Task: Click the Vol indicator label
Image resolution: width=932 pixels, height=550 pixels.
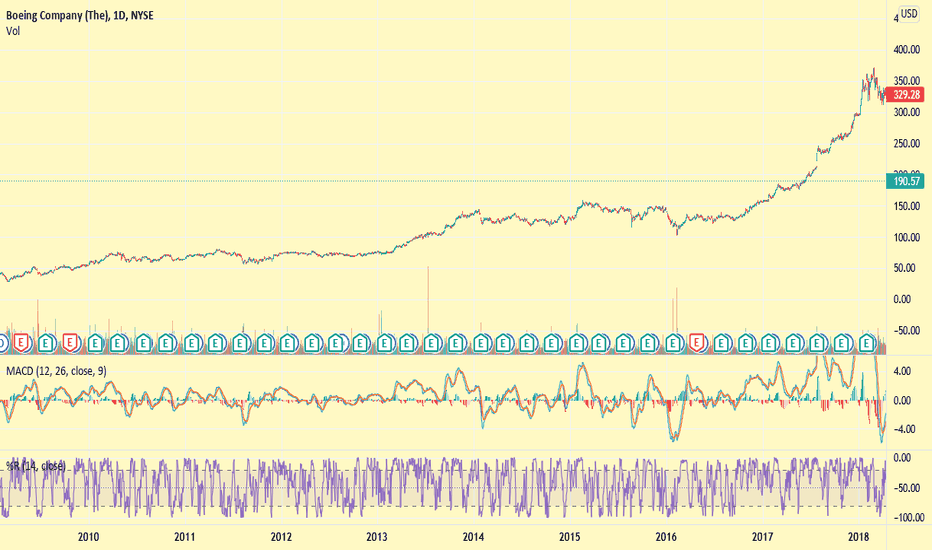Action: point(12,31)
